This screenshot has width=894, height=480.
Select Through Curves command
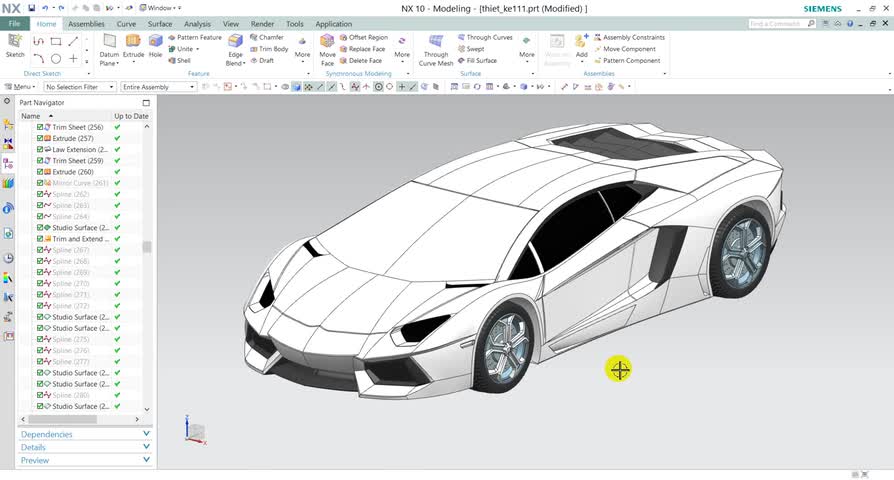485,37
